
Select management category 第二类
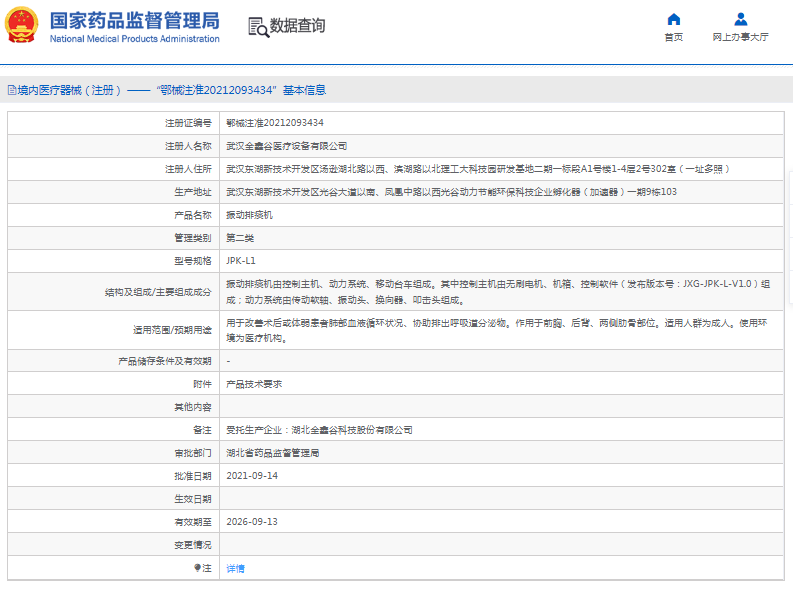240,238
